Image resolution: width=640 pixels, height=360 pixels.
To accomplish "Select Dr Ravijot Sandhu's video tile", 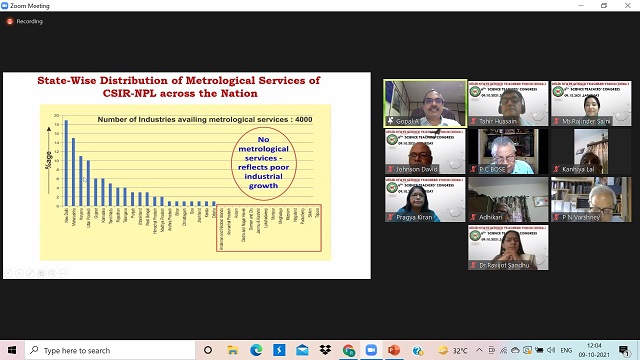I will coord(508,247).
